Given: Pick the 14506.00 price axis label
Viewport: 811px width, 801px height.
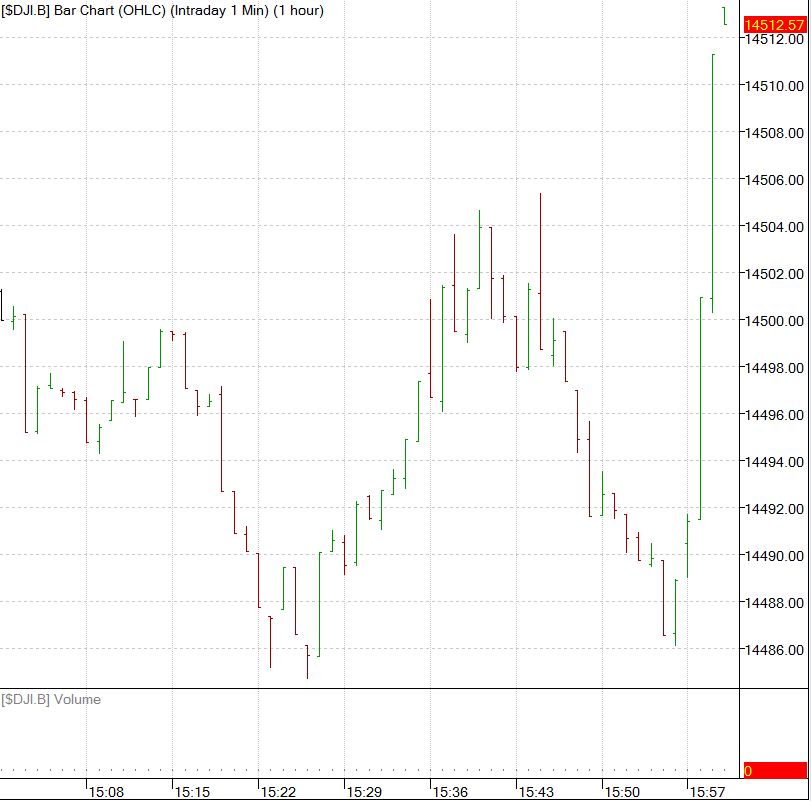Looking at the screenshot, I should tap(773, 180).
